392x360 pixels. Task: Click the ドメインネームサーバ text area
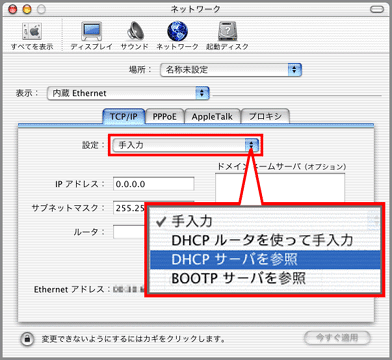pyautogui.click(x=280, y=188)
